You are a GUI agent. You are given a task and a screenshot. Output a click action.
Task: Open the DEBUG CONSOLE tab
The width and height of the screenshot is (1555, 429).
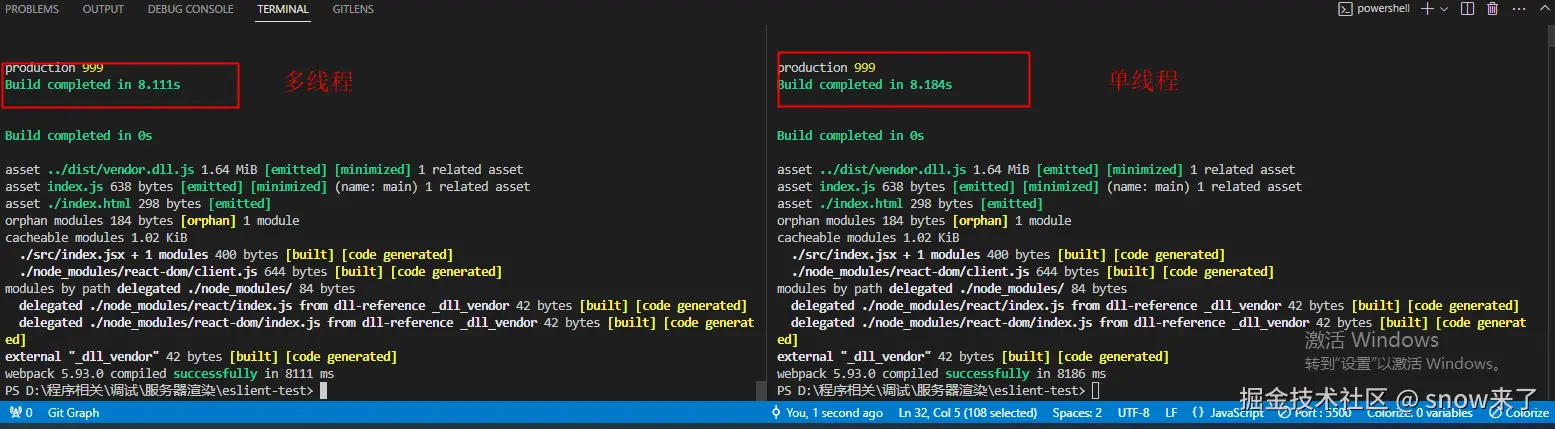[190, 9]
